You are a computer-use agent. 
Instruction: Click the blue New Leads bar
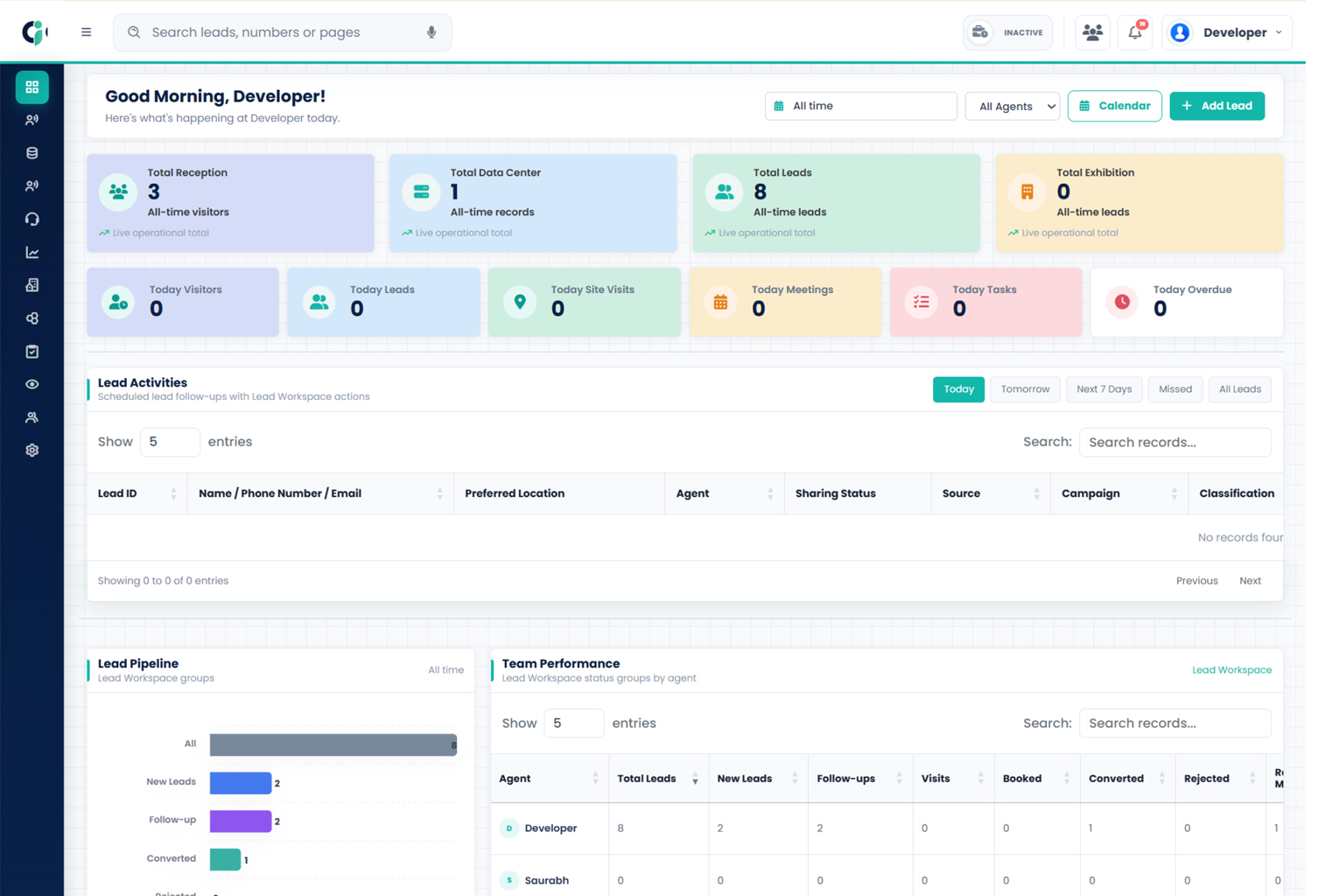[x=241, y=783]
